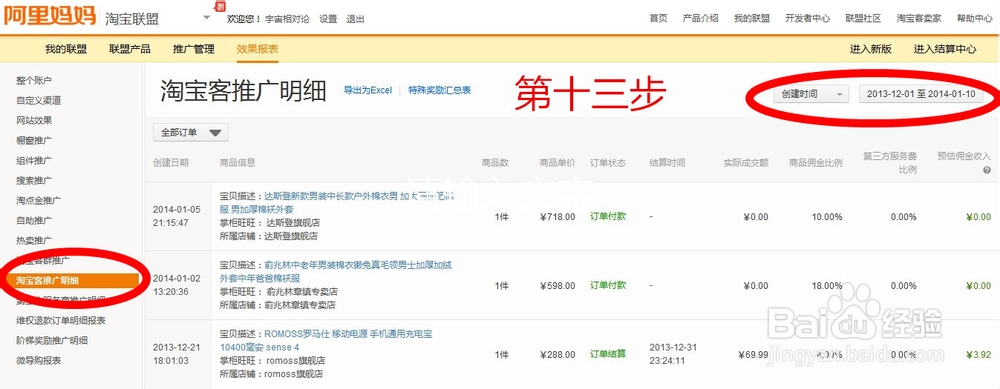Viewport: 1000px width, 389px height.
Task: Select 网站效果 in the sidebar
Action: coord(34,121)
